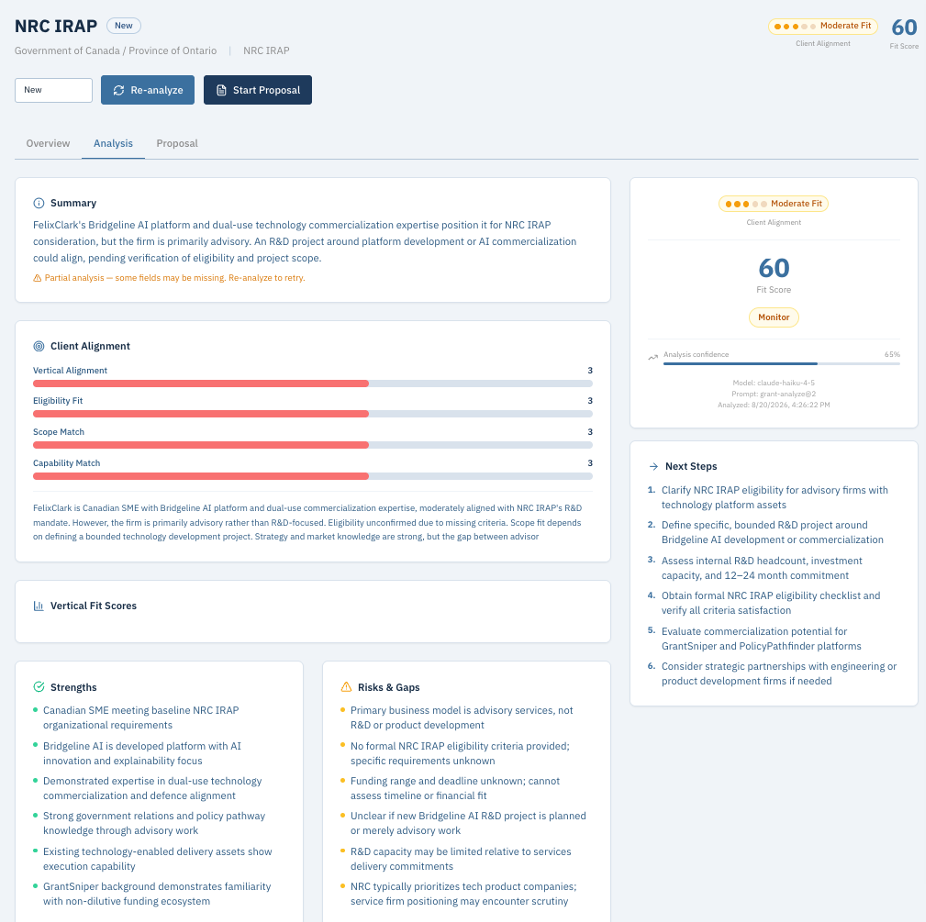Click the 65% confidence value
The width and height of the screenshot is (926, 922).
892,354
